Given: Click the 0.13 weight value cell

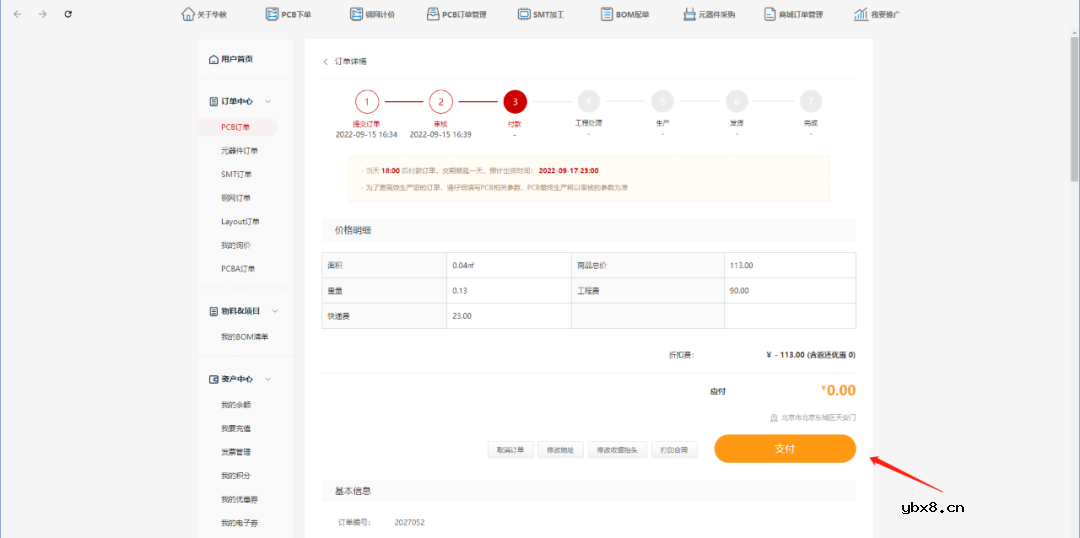Looking at the screenshot, I should pos(509,291).
